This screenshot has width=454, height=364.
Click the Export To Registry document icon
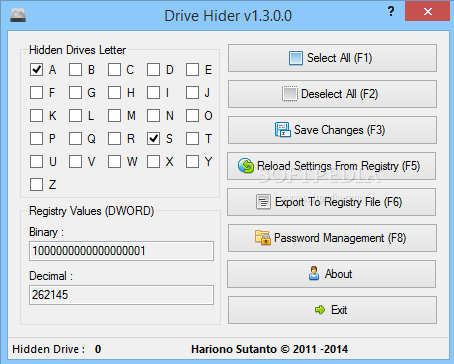263,202
